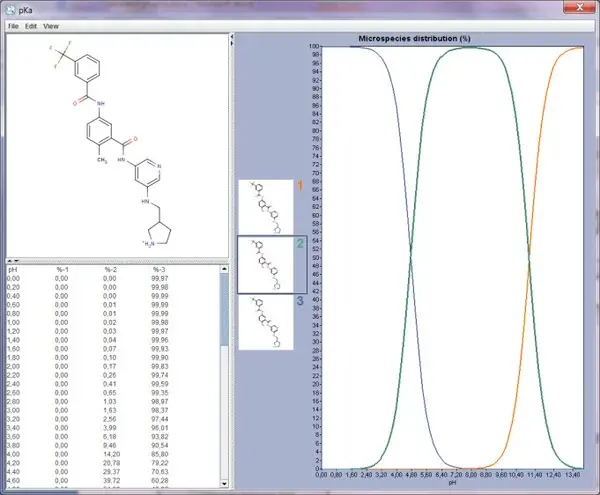Click the '39,72' value in %-2 column
600x495 pixels.
click(111, 480)
